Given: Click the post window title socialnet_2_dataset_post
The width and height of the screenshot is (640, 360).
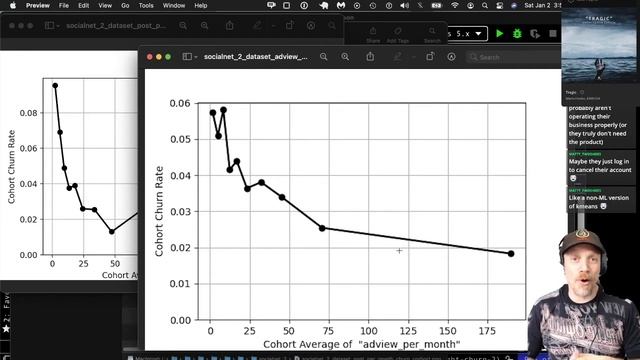Looking at the screenshot, I should (x=116, y=25).
